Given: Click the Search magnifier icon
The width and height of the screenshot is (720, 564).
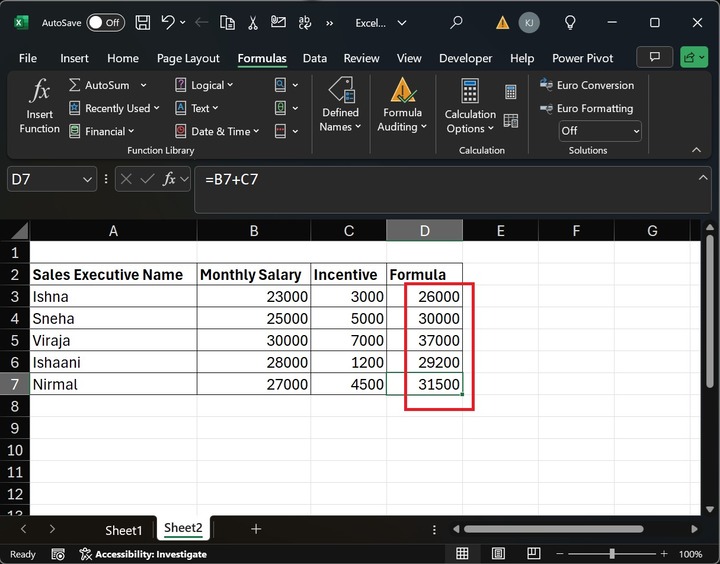Looking at the screenshot, I should tap(457, 22).
